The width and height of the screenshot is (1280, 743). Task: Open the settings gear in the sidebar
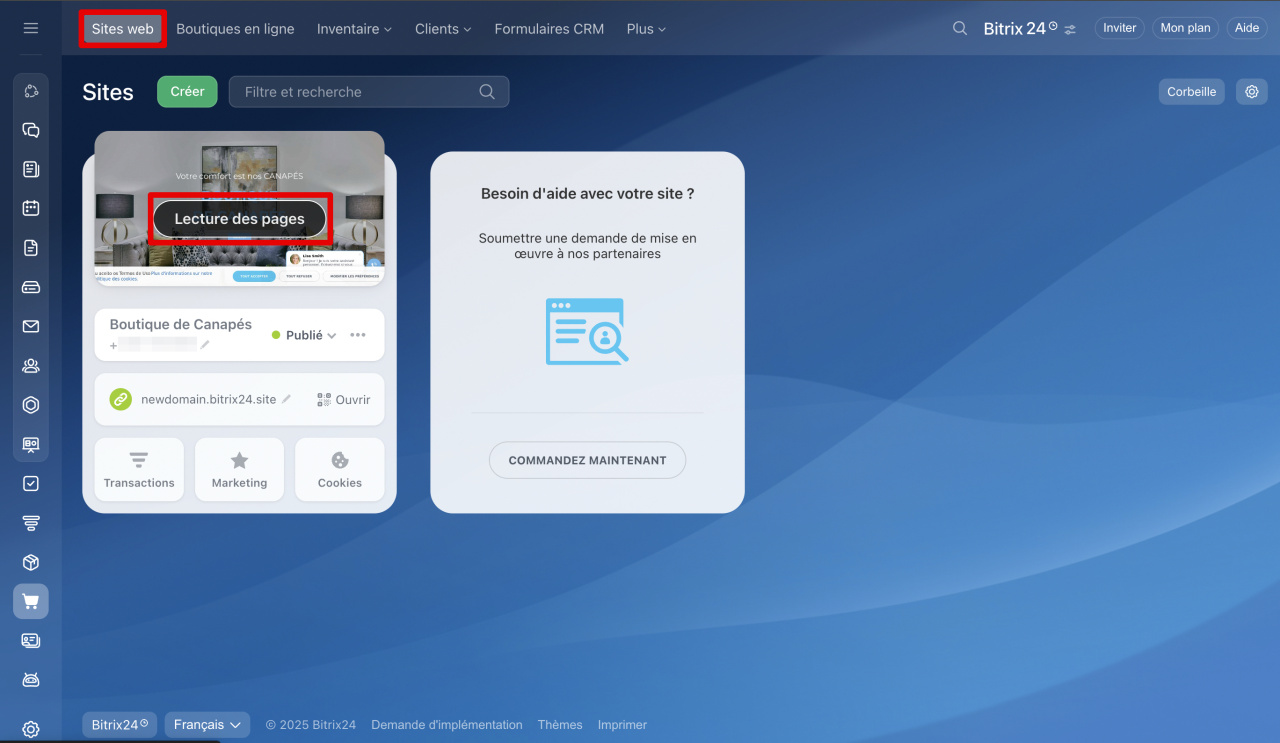[31, 729]
